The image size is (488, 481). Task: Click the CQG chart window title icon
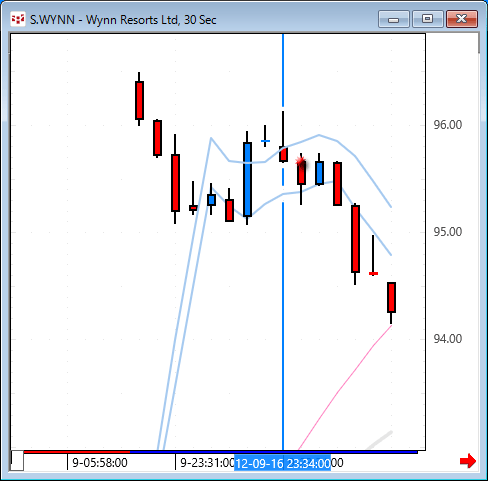tap(18, 20)
